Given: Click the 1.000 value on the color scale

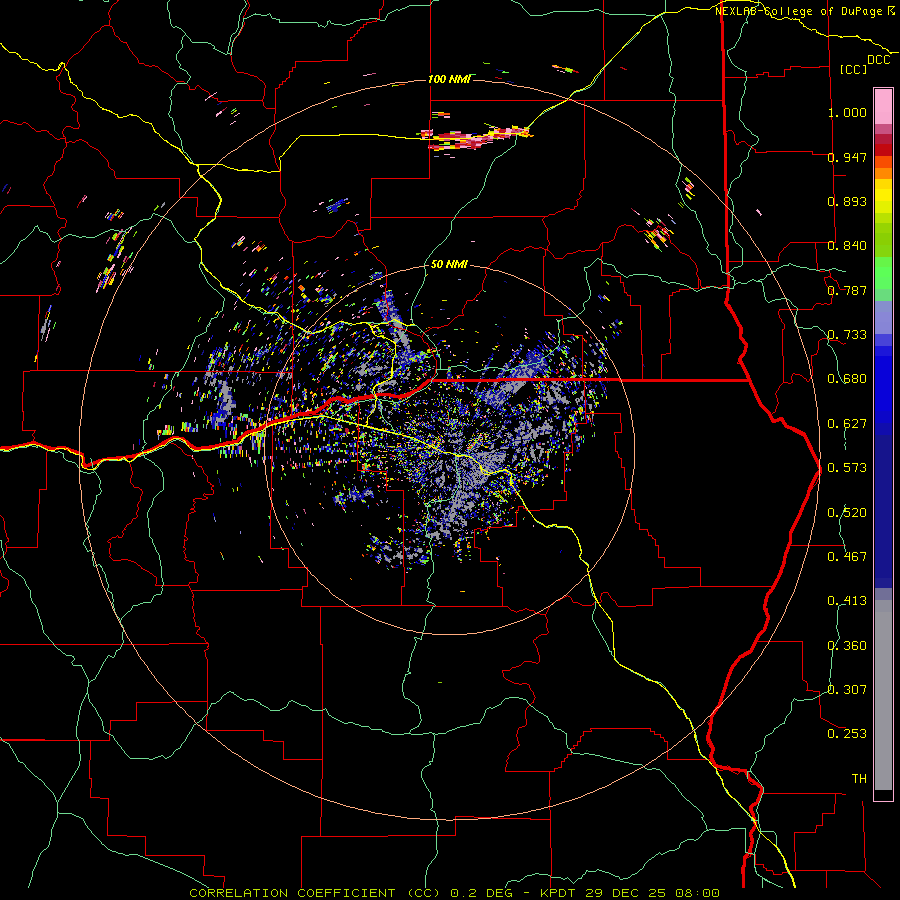Looking at the screenshot, I should click(x=847, y=112).
